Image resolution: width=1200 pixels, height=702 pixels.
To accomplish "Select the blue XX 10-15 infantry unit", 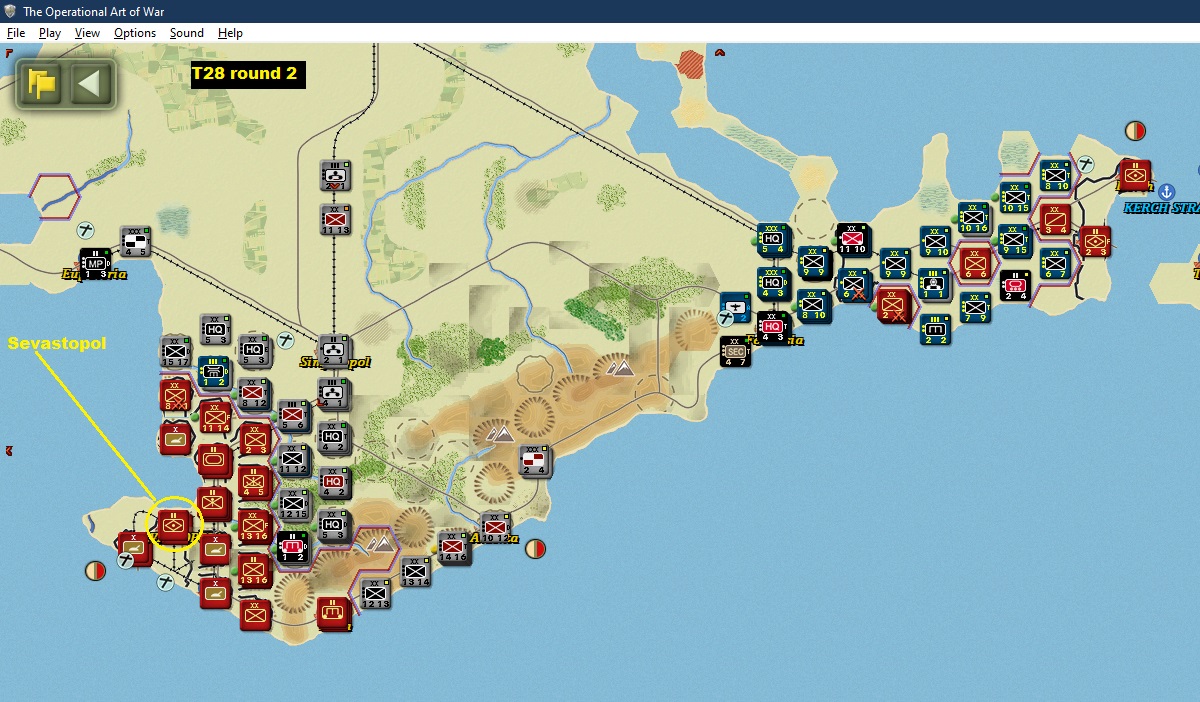I will pyautogui.click(x=1014, y=198).
